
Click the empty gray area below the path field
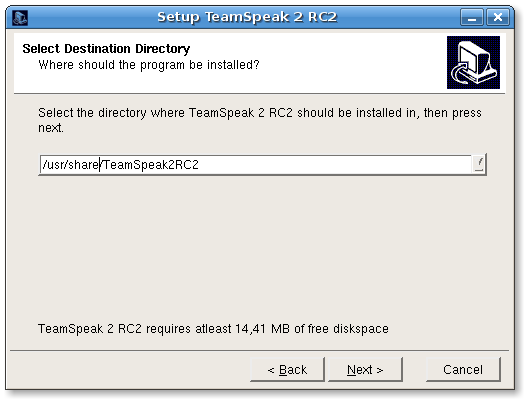click(x=261, y=247)
